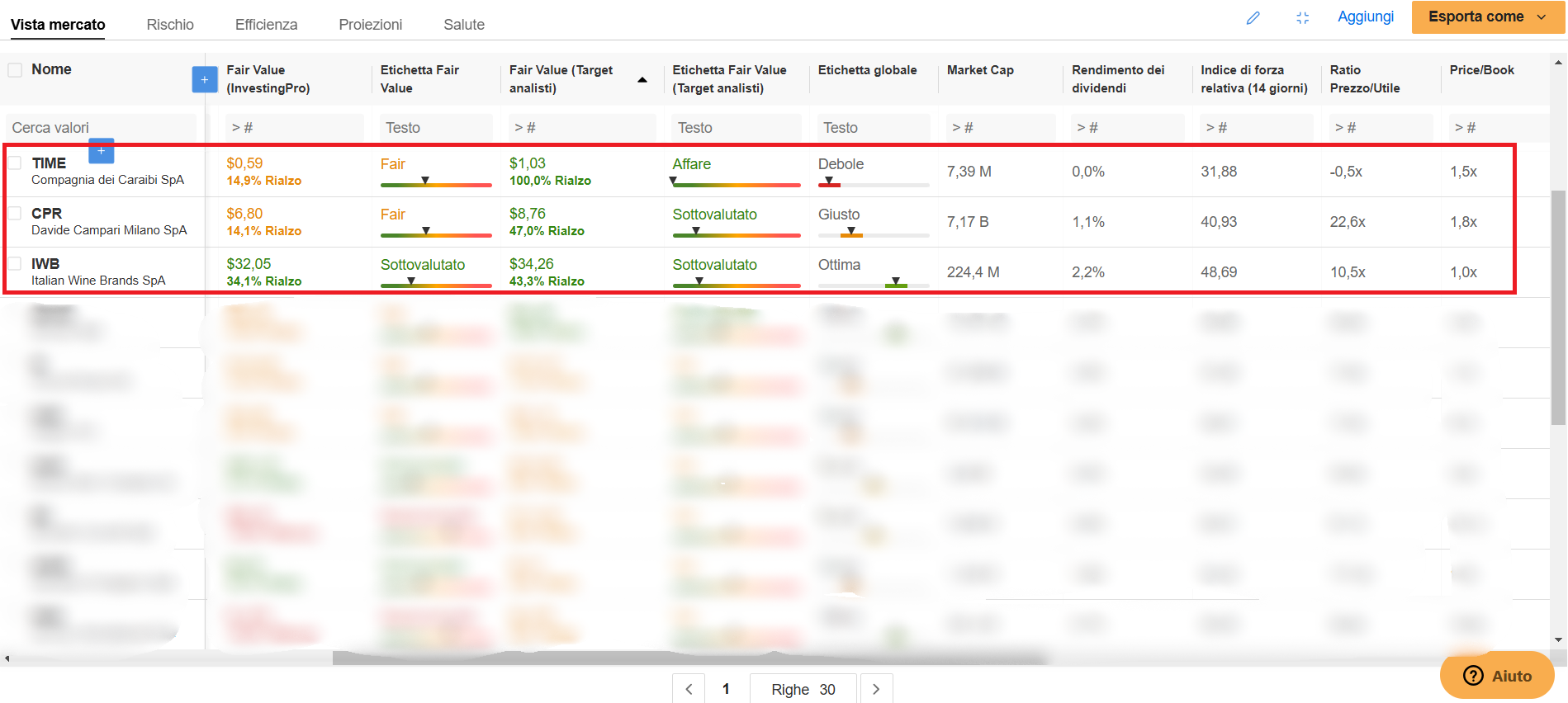Image resolution: width=1568 pixels, height=703 pixels.
Task: Open the Efficienza tab
Action: (266, 25)
